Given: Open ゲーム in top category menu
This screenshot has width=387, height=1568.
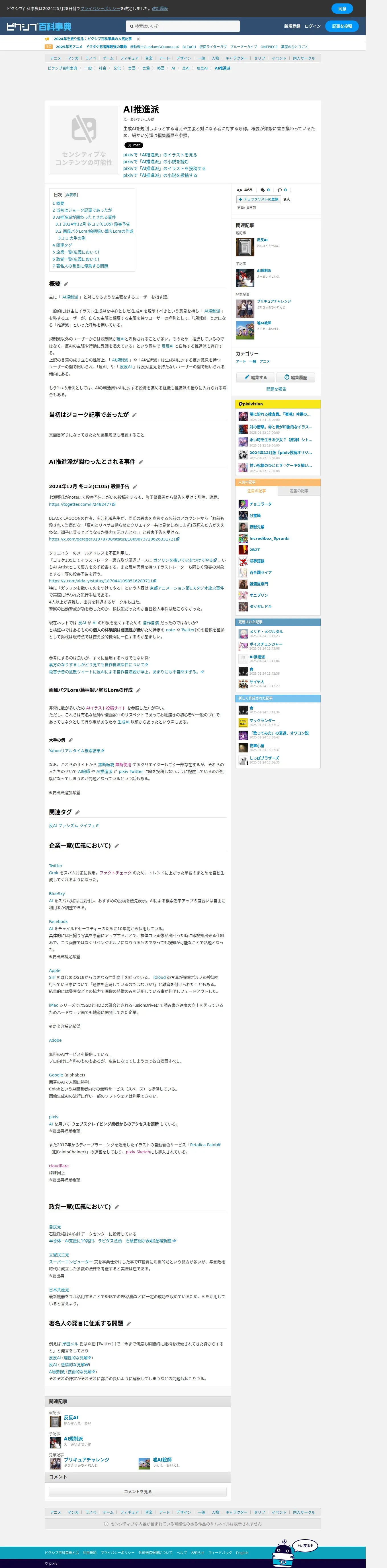Looking at the screenshot, I should coord(108,58).
